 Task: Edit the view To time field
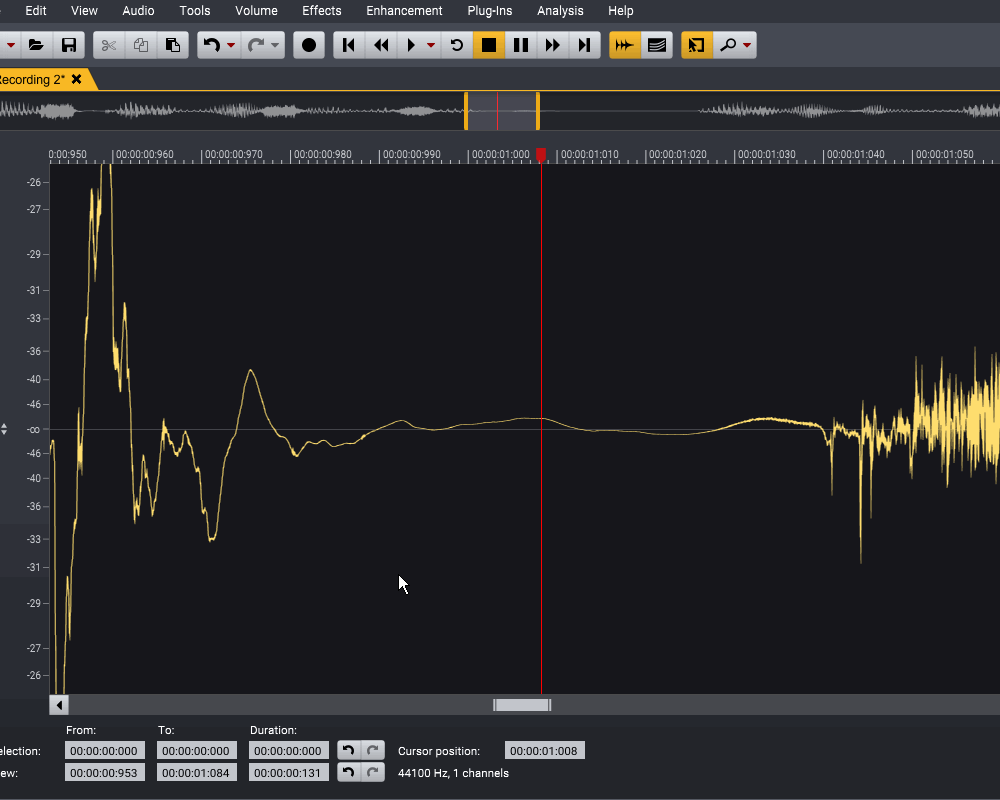(196, 773)
